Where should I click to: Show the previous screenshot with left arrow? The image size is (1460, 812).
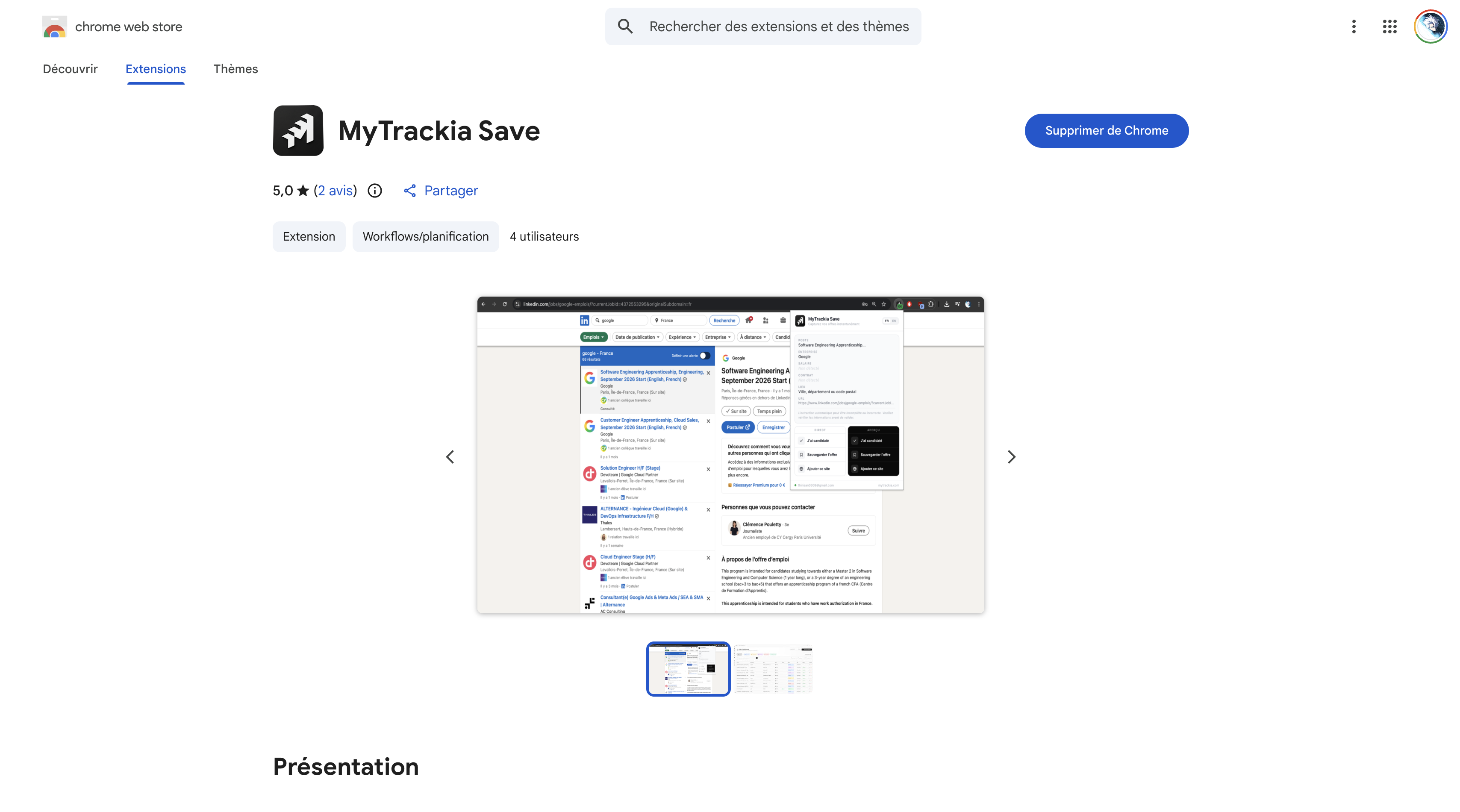pos(450,457)
